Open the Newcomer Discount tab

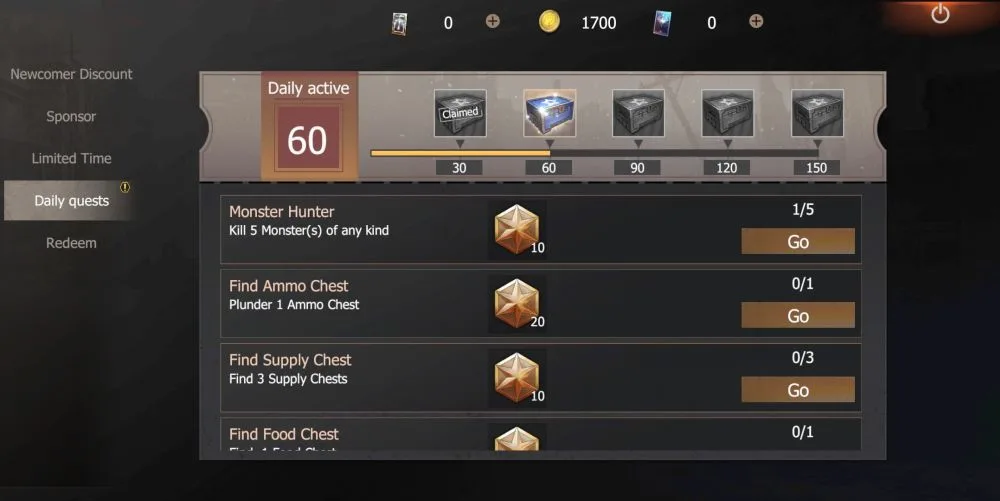click(71, 74)
